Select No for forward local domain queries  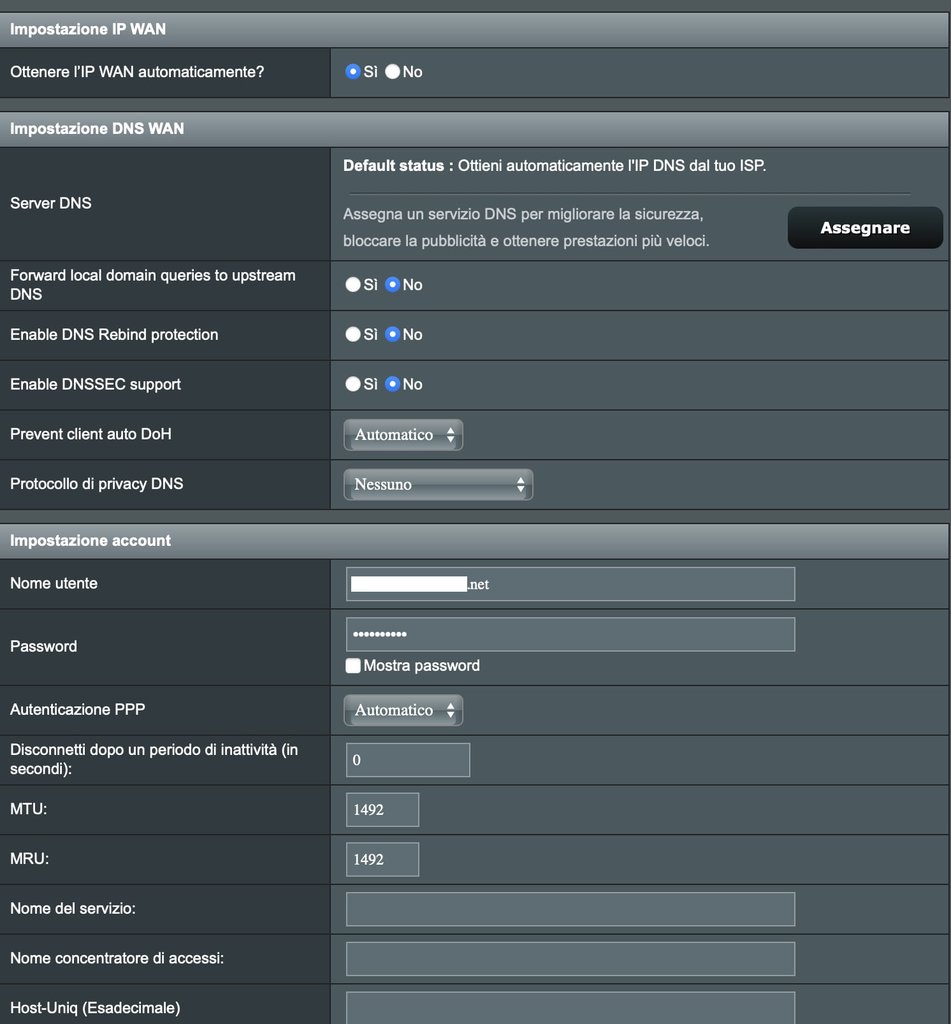[392, 285]
